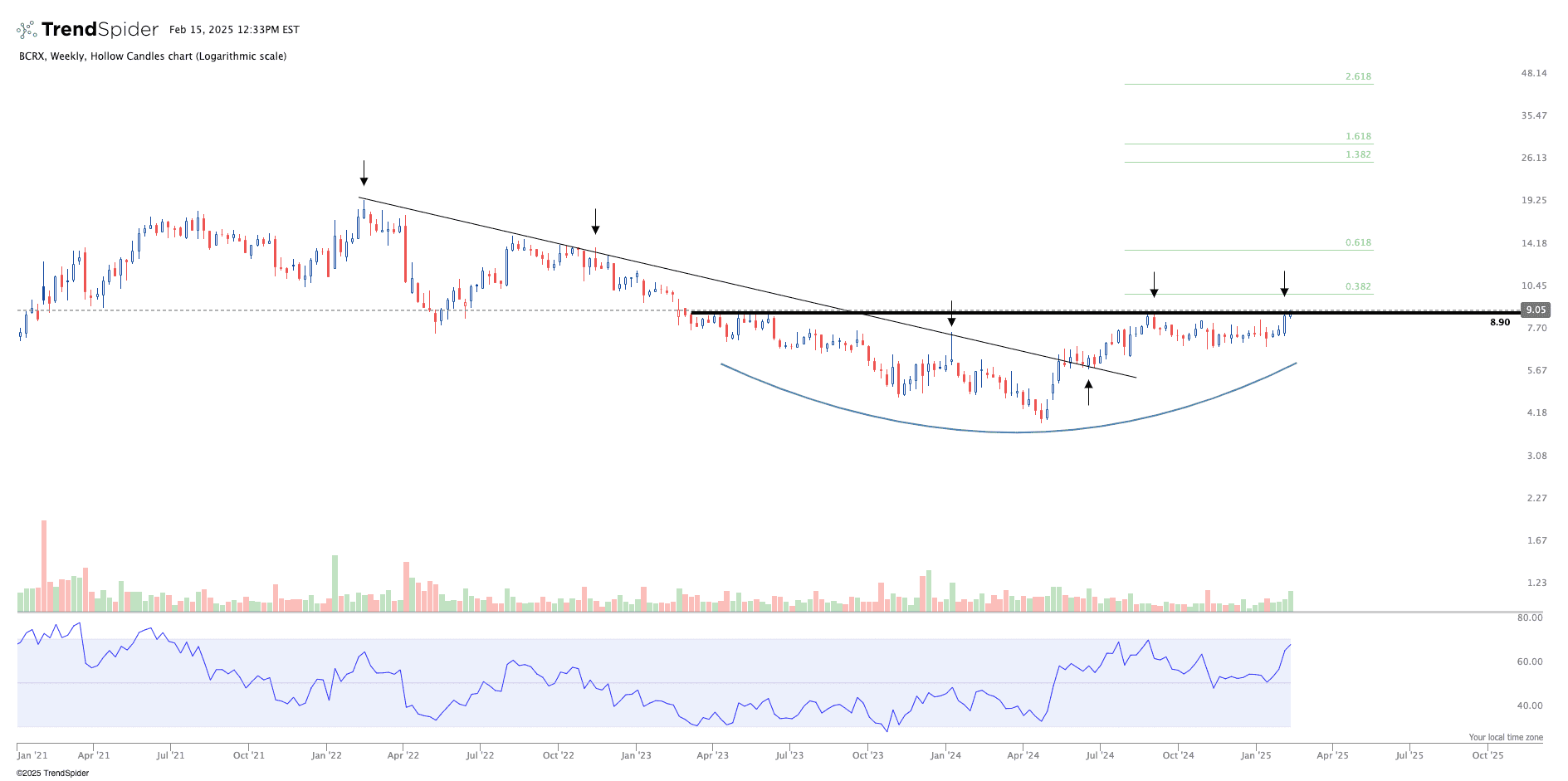Image resolution: width=1568 pixels, height=781 pixels.
Task: Click the 0.382 Fibonacci level label
Action: pyautogui.click(x=1358, y=286)
